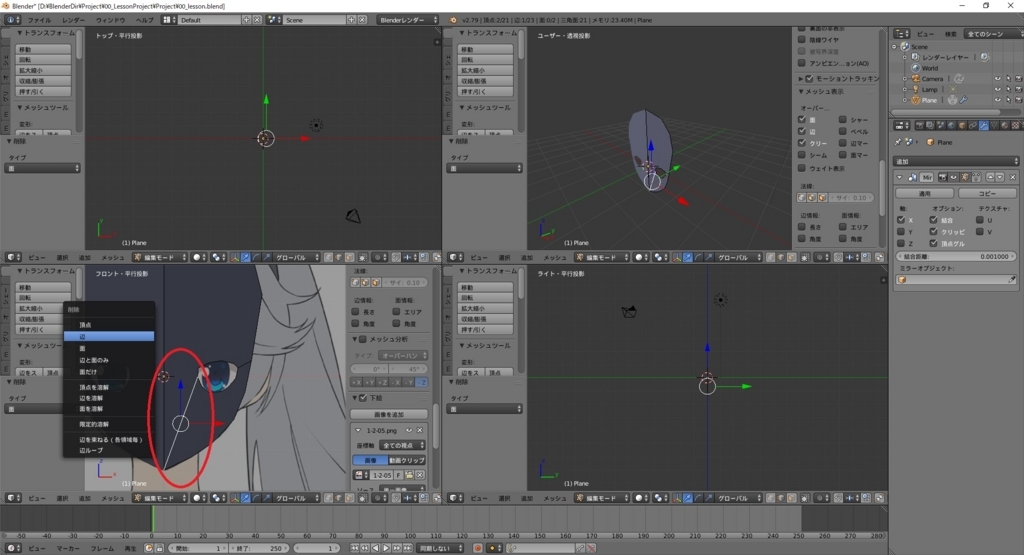Toggle modifier edit mode display icon
This screenshot has height=555, width=1024.
pyautogui.click(x=965, y=178)
